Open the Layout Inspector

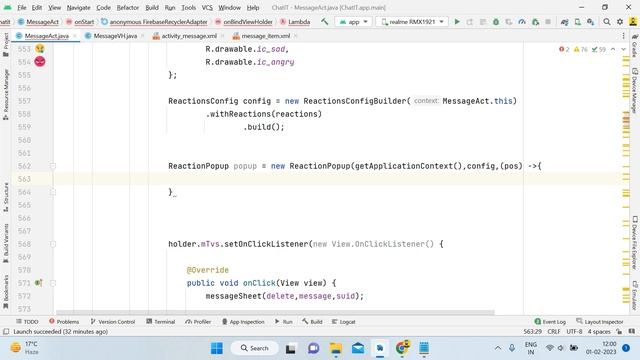[x=600, y=322]
